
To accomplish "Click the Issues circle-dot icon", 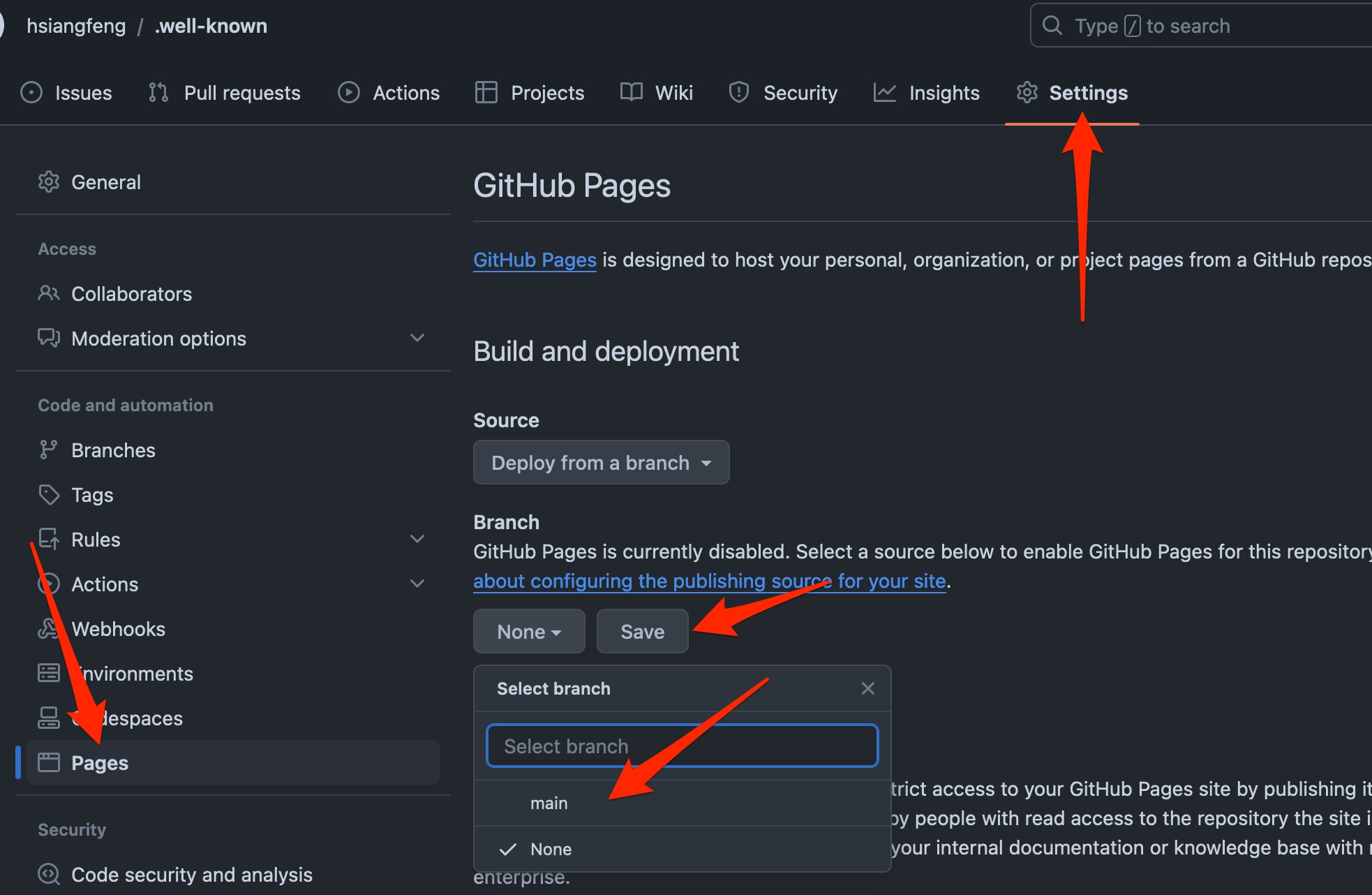I will (31, 93).
